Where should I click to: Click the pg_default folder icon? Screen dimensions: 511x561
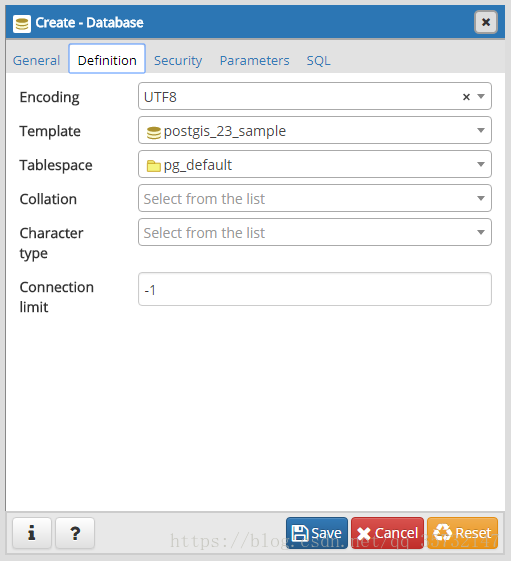tap(154, 166)
